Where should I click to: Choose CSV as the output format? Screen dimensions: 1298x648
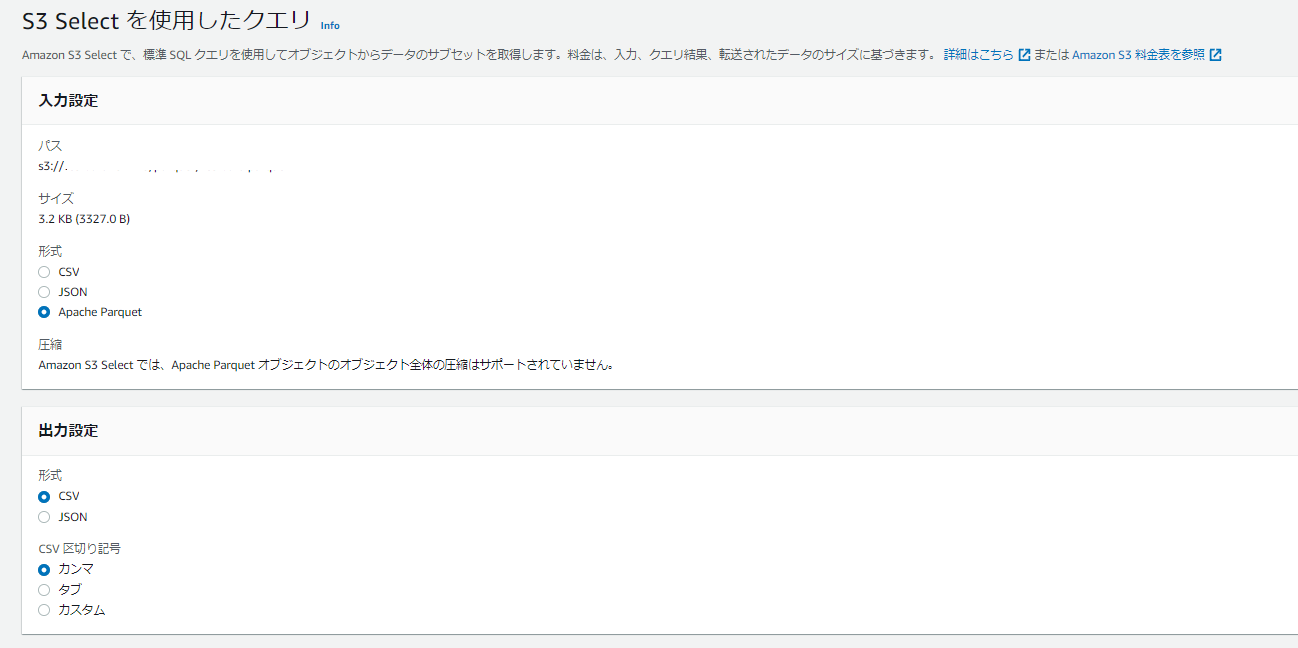point(43,495)
